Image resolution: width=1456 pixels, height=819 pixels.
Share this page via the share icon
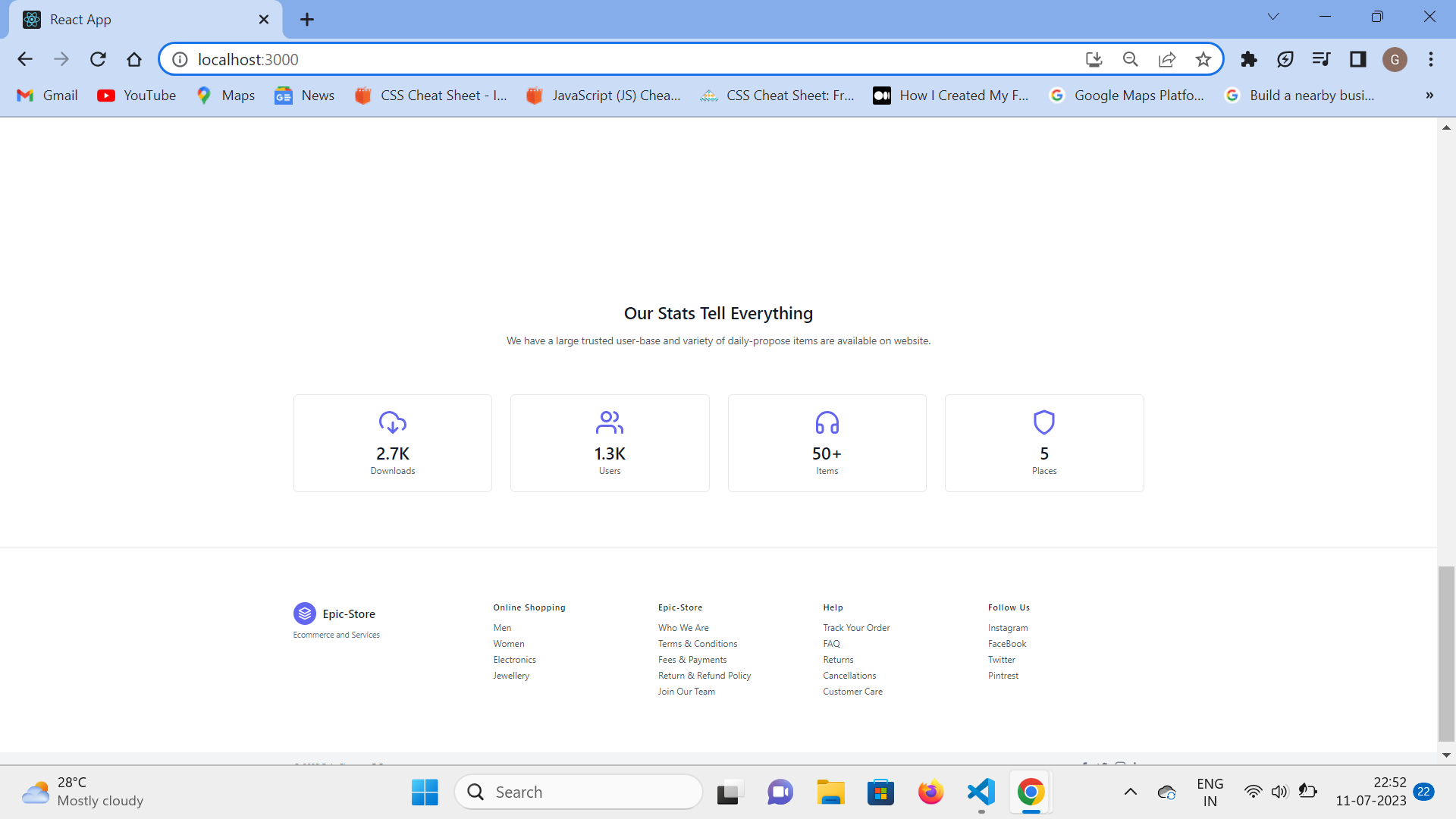pos(1167,59)
